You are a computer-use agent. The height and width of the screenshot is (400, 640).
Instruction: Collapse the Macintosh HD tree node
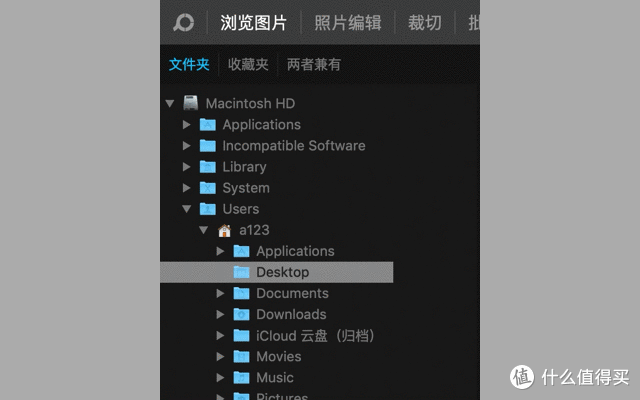170,103
